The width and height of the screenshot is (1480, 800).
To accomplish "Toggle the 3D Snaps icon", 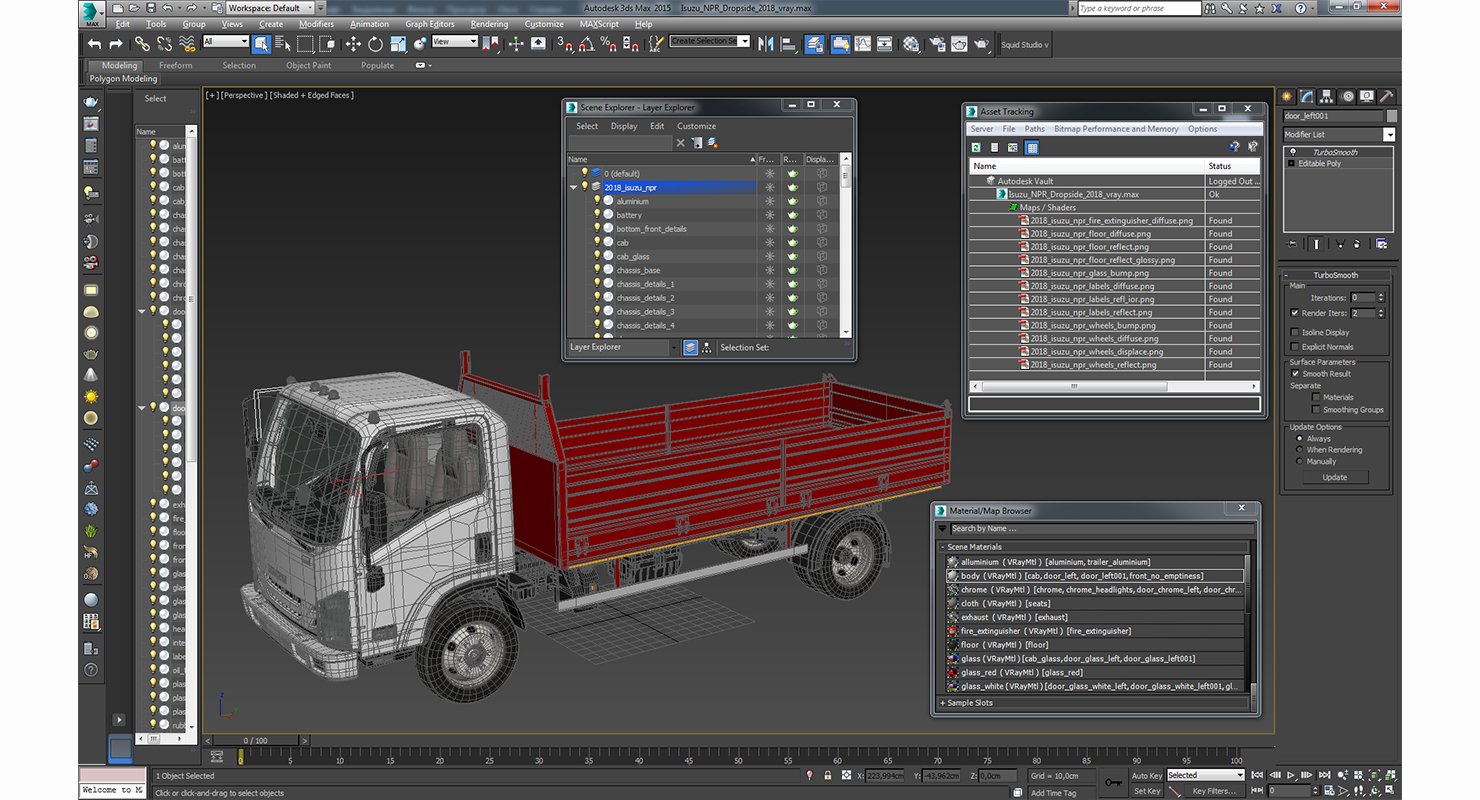I will tap(565, 44).
